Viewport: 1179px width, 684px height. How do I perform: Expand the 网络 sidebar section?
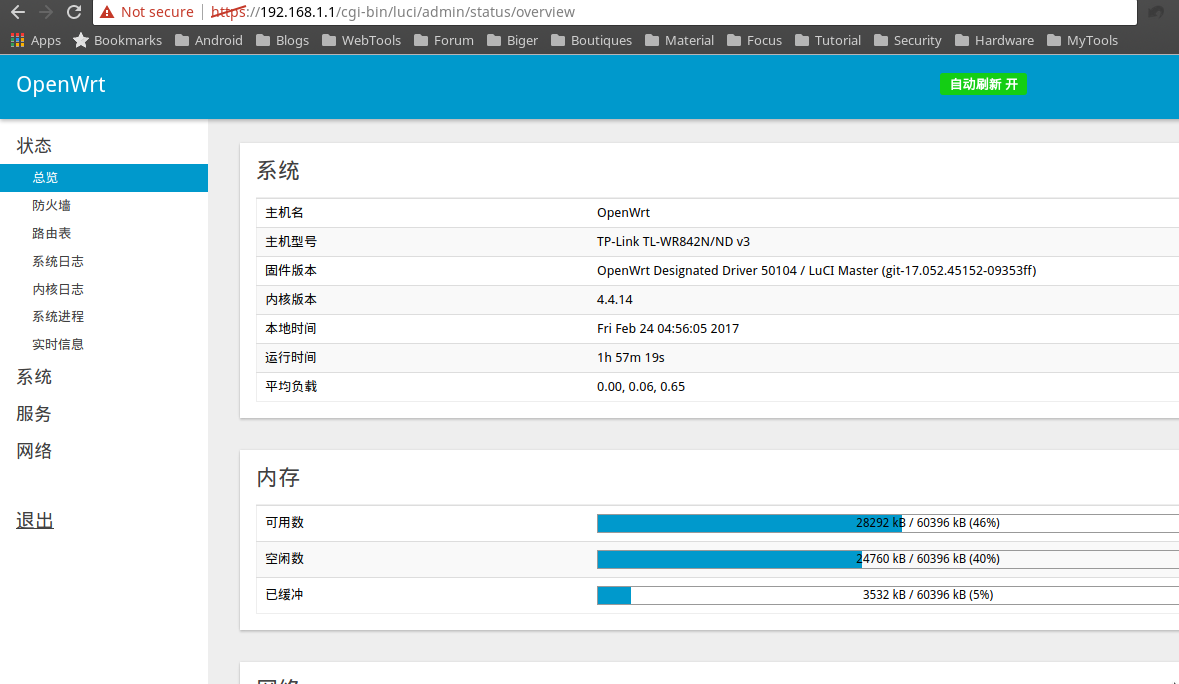tap(34, 451)
